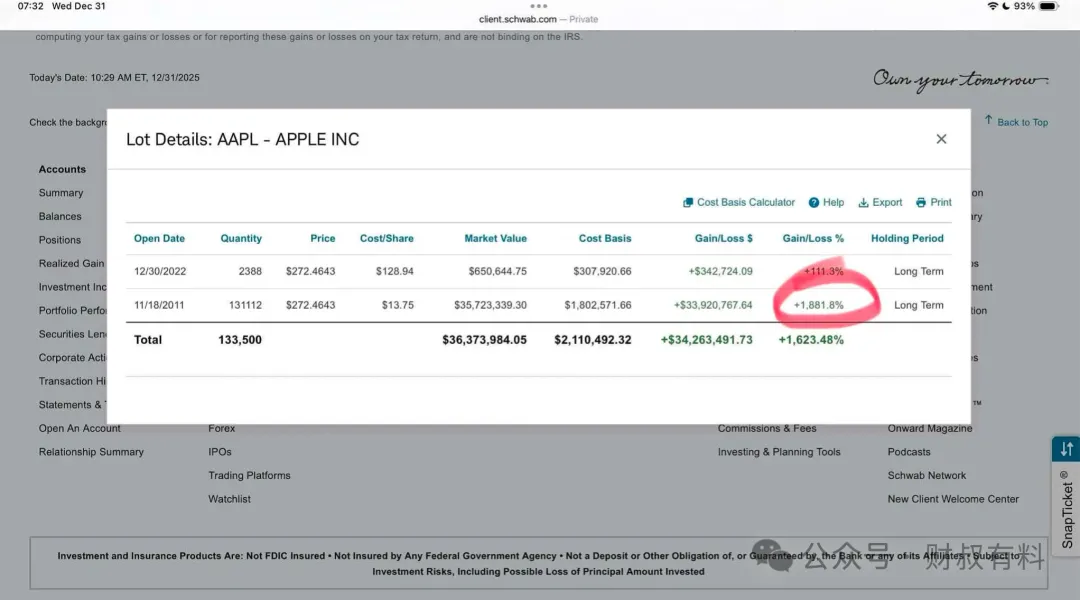Click the Back to Top arrow icon
1080x600 pixels.
pyautogui.click(x=988, y=121)
